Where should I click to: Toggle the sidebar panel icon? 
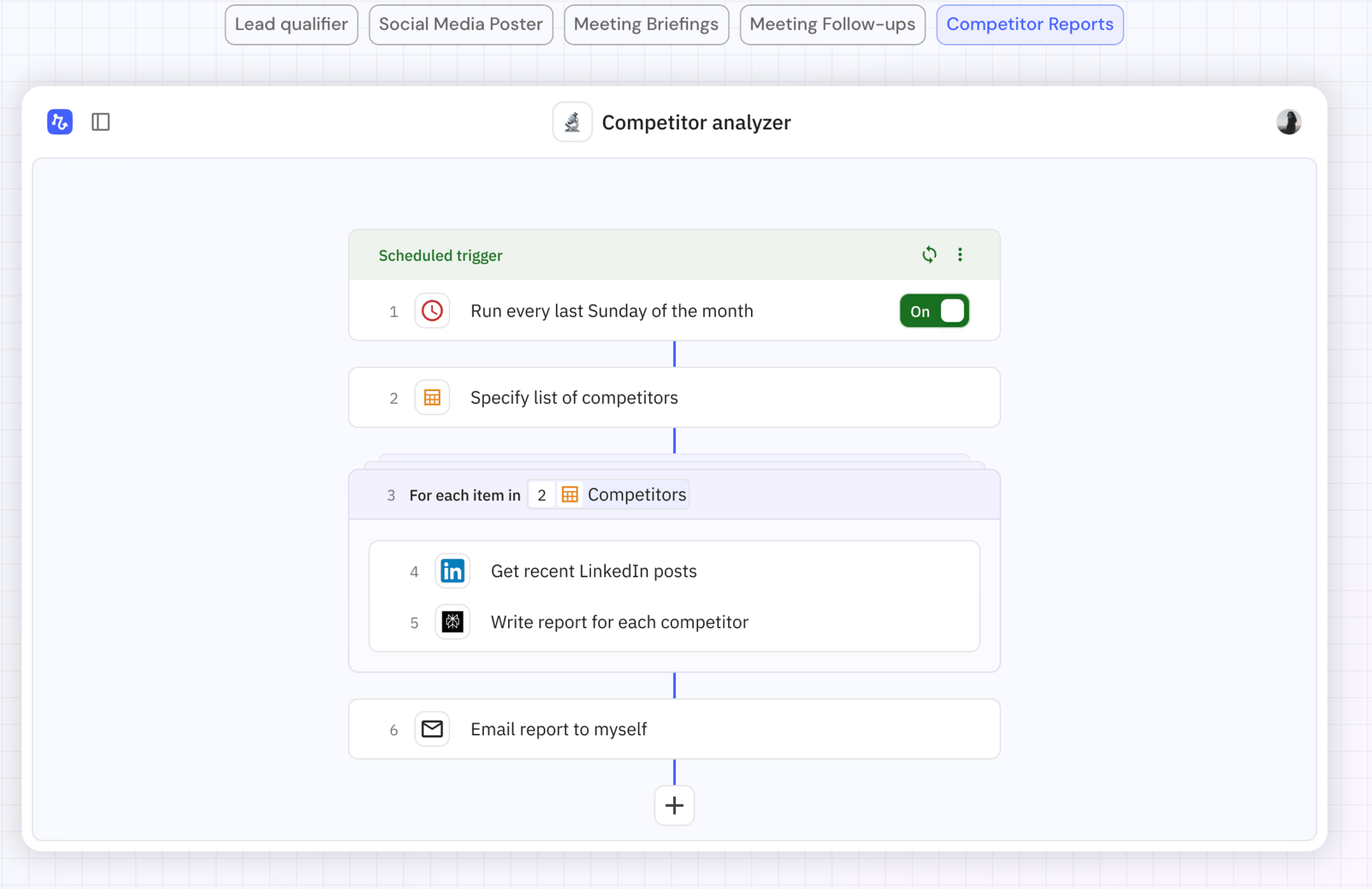click(101, 122)
